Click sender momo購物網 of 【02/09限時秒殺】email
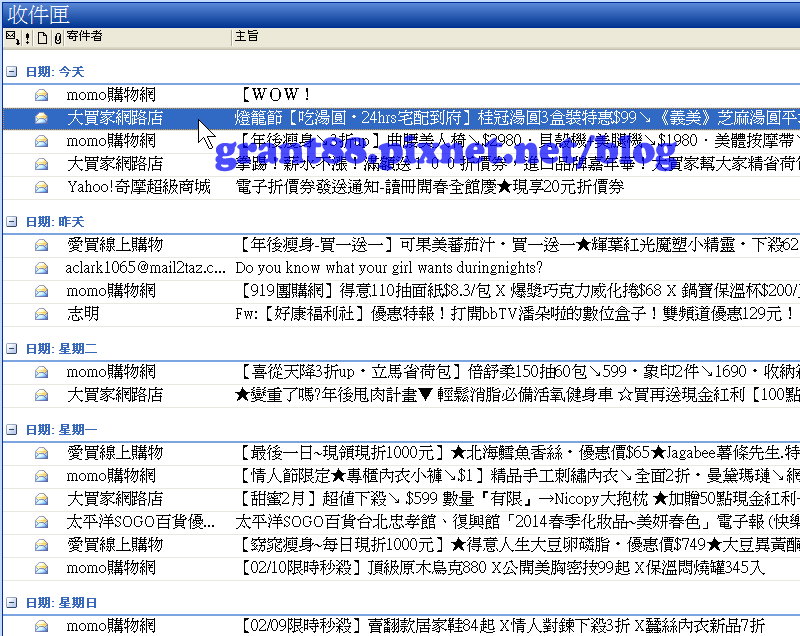This screenshot has width=800, height=636. (x=111, y=626)
